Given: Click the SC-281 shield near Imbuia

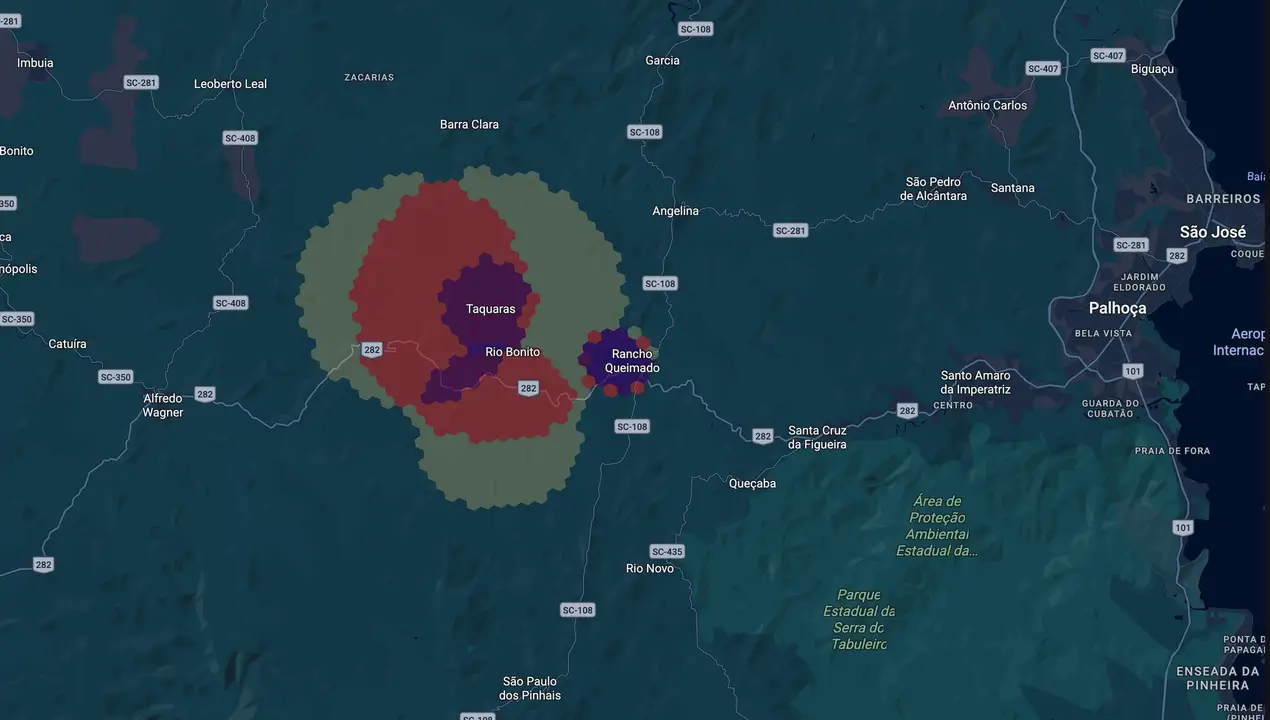Looking at the screenshot, I should click(141, 82).
